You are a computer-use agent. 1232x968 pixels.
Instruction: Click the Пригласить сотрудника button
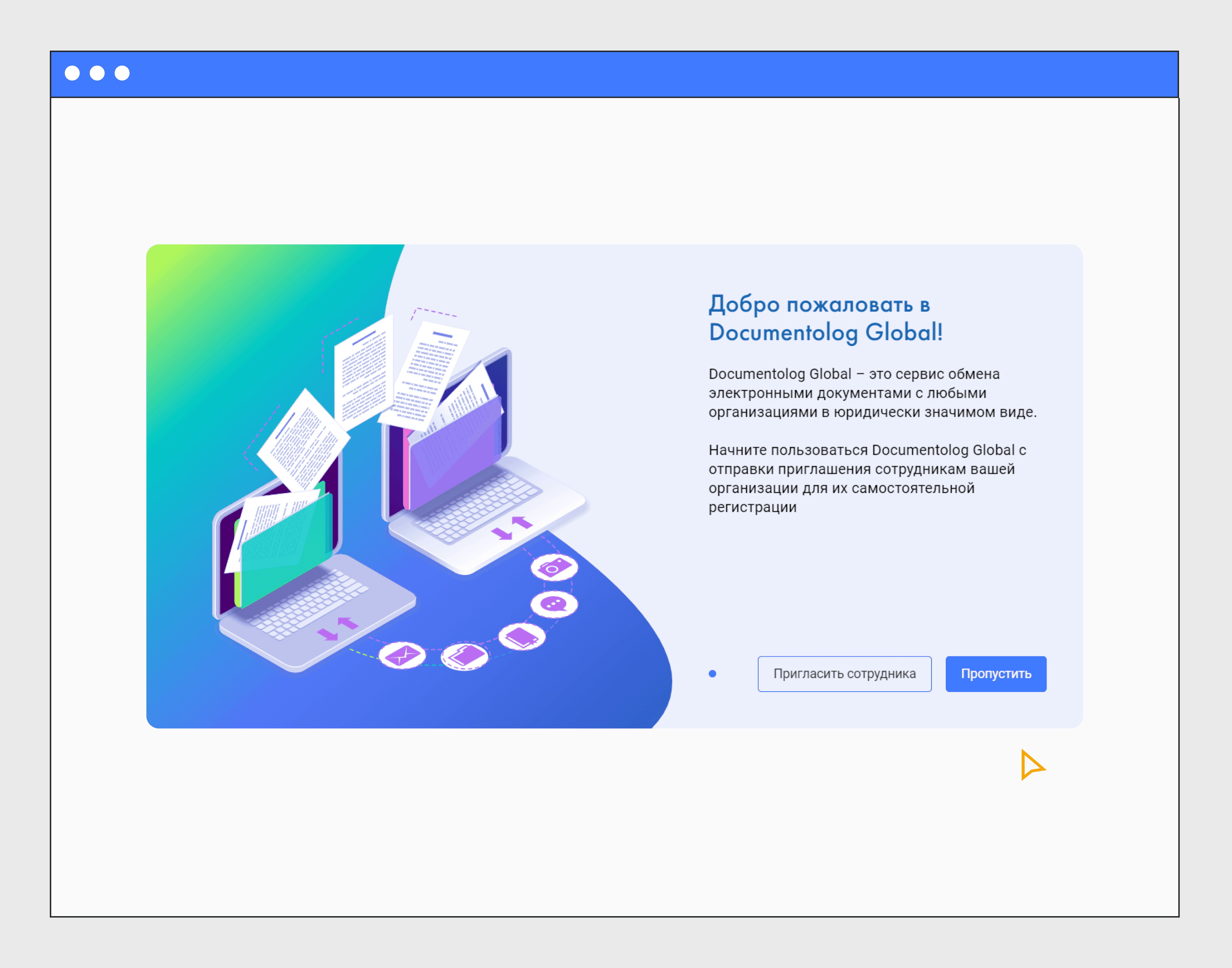click(x=845, y=674)
